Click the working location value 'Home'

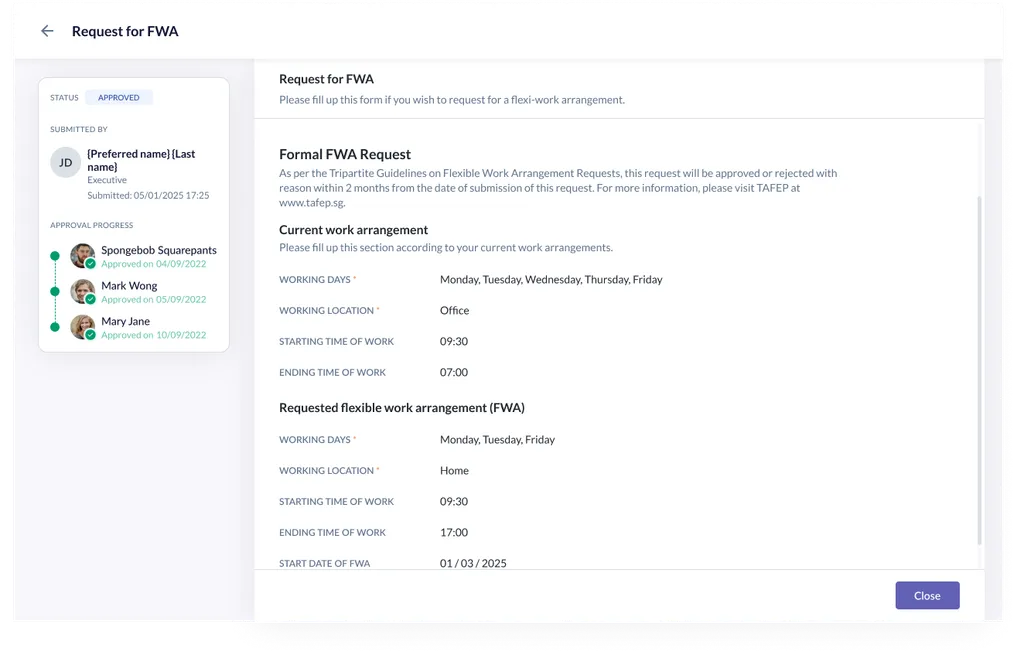coord(455,470)
